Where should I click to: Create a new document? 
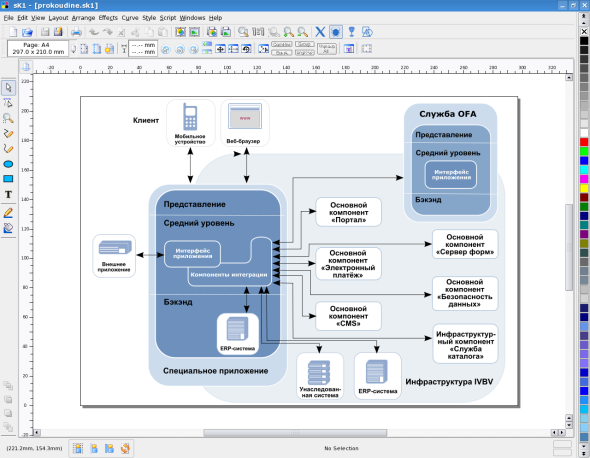(x=13, y=32)
